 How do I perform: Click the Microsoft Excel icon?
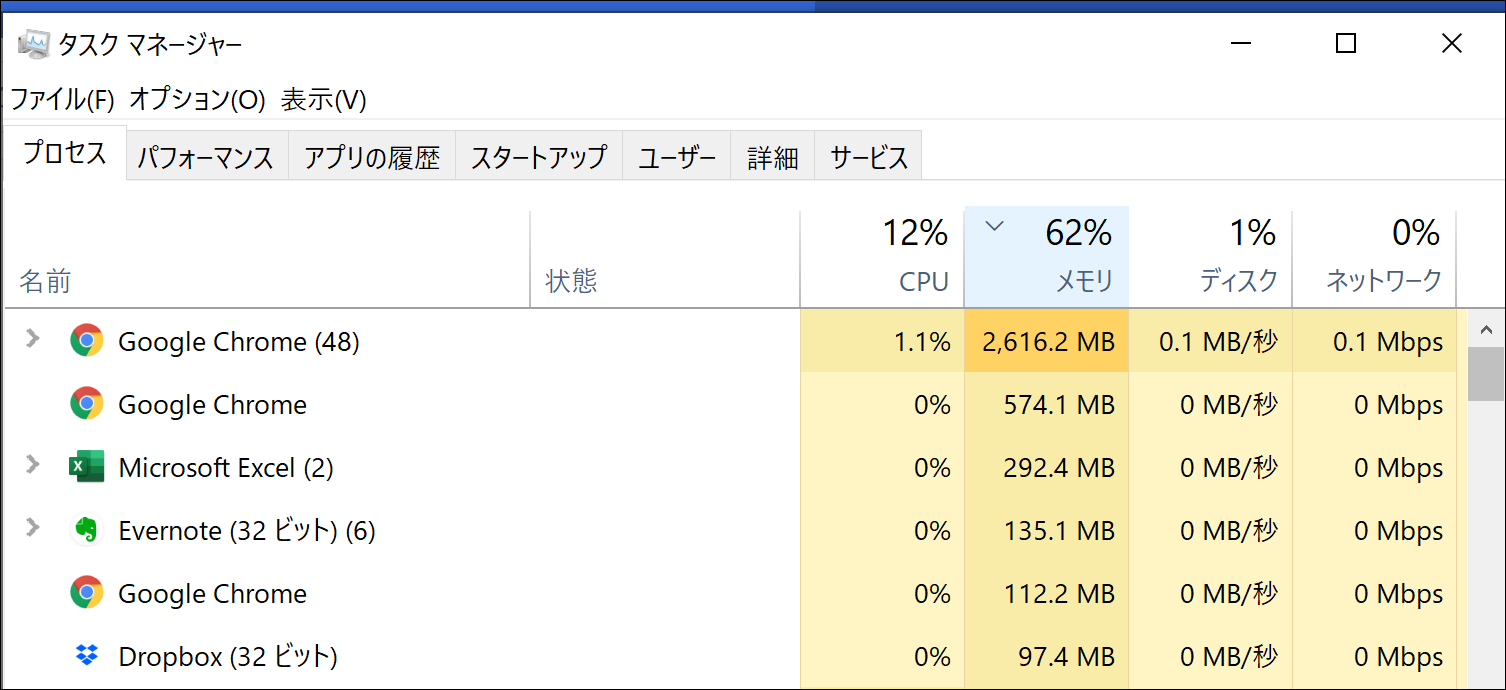(87, 467)
